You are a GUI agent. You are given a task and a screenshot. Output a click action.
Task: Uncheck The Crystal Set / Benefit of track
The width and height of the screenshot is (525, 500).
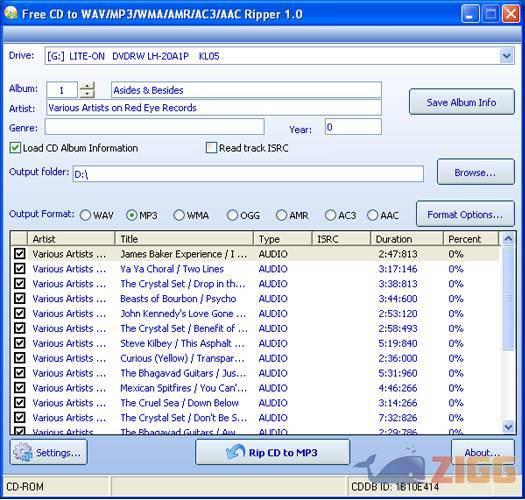click(19, 328)
